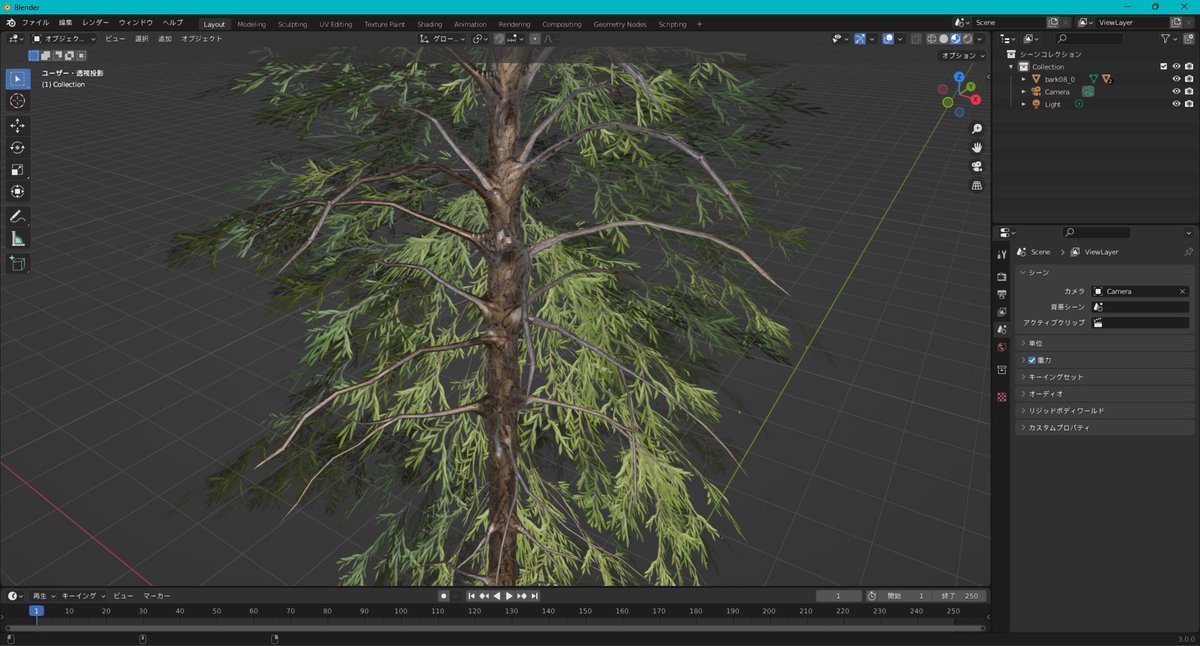Hide the bark08_0 object in viewport
Screen dimensions: 1200x646
[x=1176, y=79]
